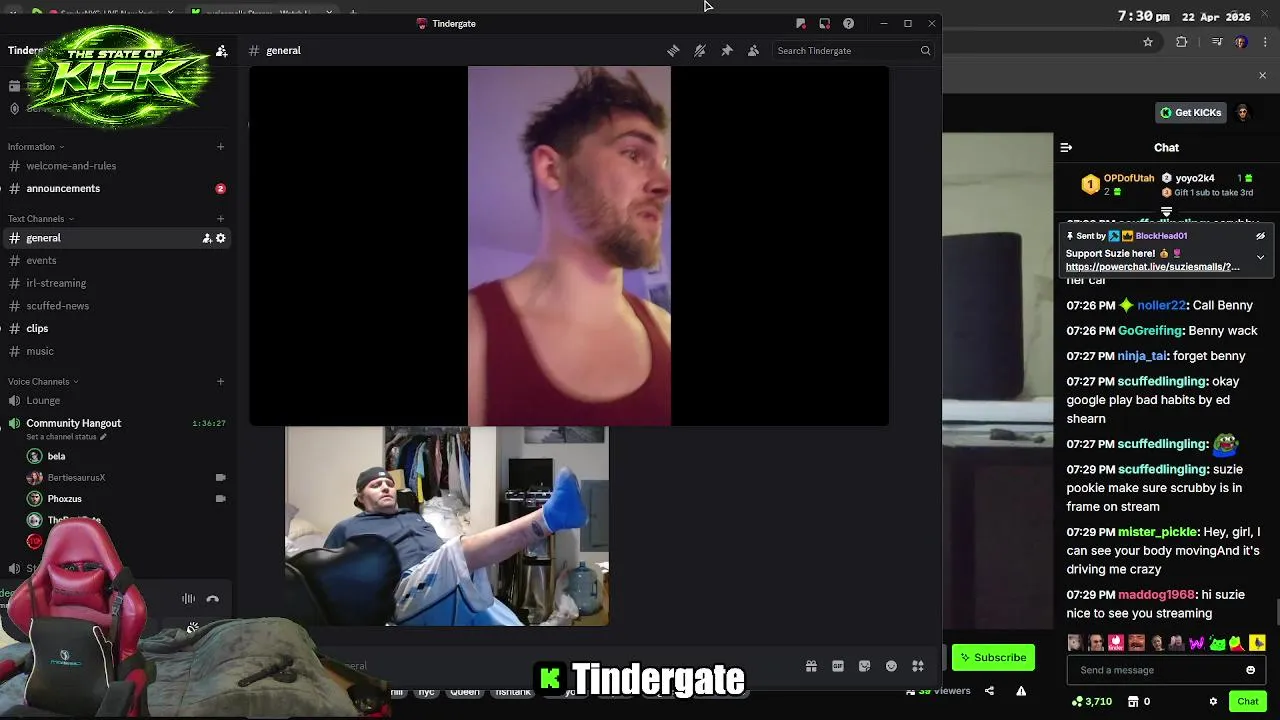Open browser three-dot menu

pyautogui.click(x=1264, y=42)
